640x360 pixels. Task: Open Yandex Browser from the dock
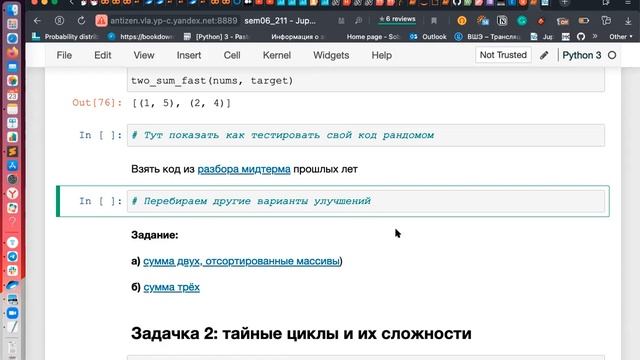coord(12,193)
